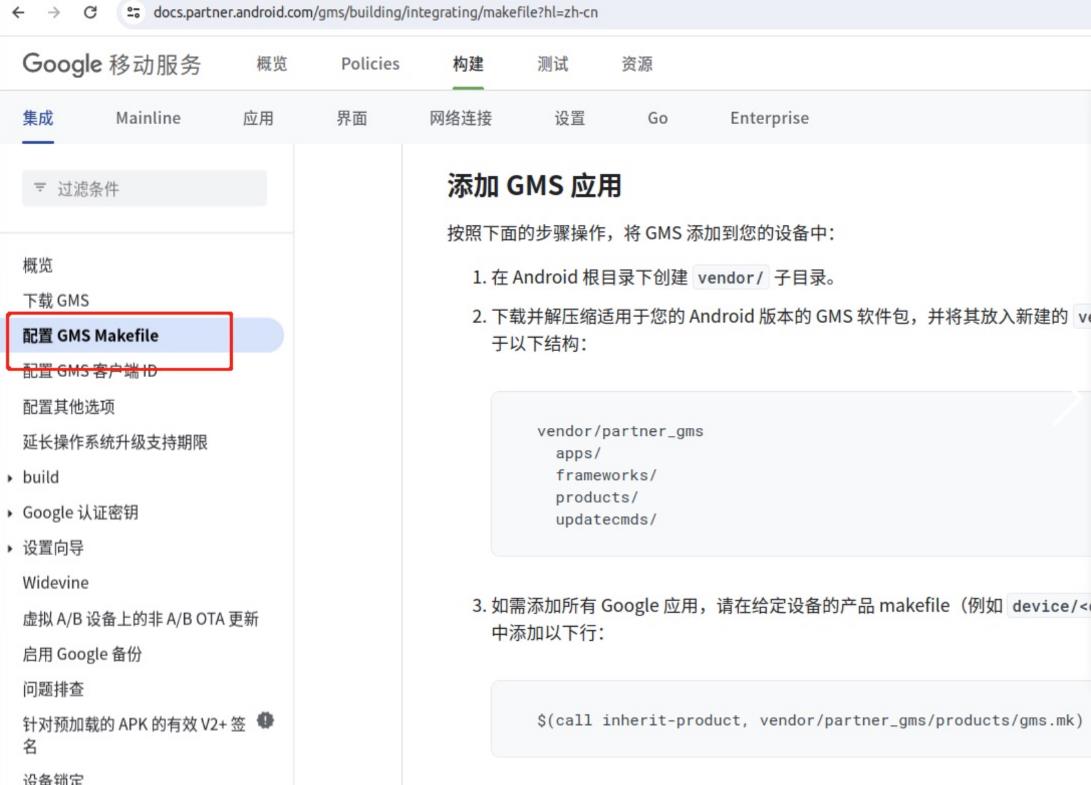Image resolution: width=1091 pixels, height=785 pixels.
Task: Switch to the 界面 sub tab
Action: click(x=351, y=118)
